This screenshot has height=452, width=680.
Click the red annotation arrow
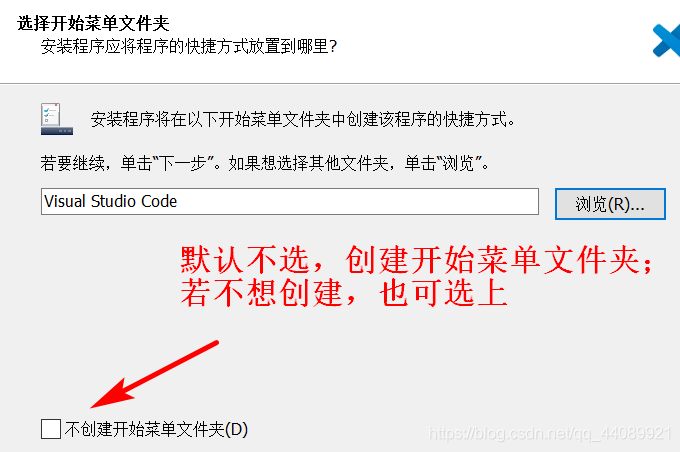(x=154, y=374)
